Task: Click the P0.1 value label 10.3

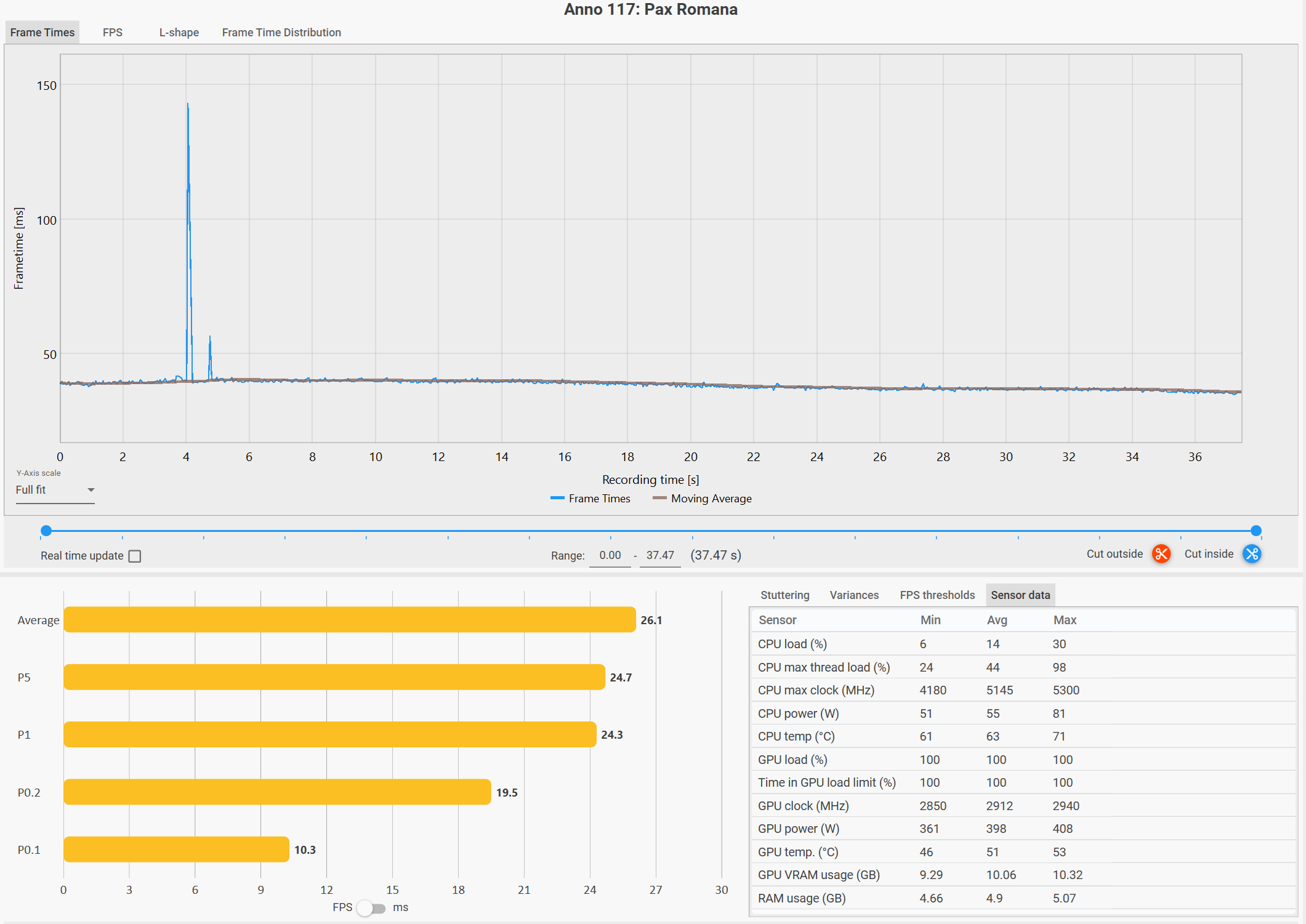Action: [x=305, y=850]
